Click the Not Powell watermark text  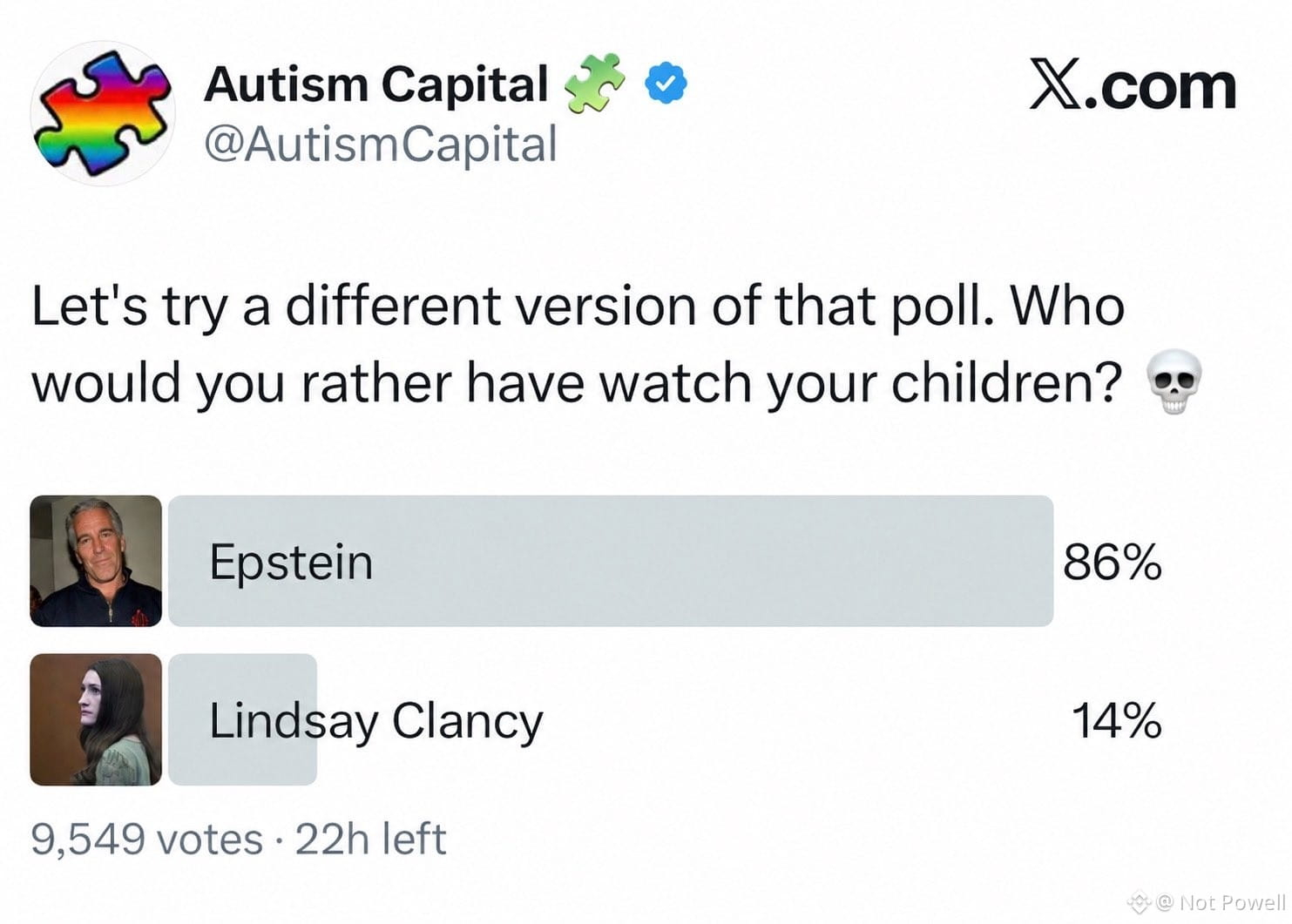(1232, 902)
